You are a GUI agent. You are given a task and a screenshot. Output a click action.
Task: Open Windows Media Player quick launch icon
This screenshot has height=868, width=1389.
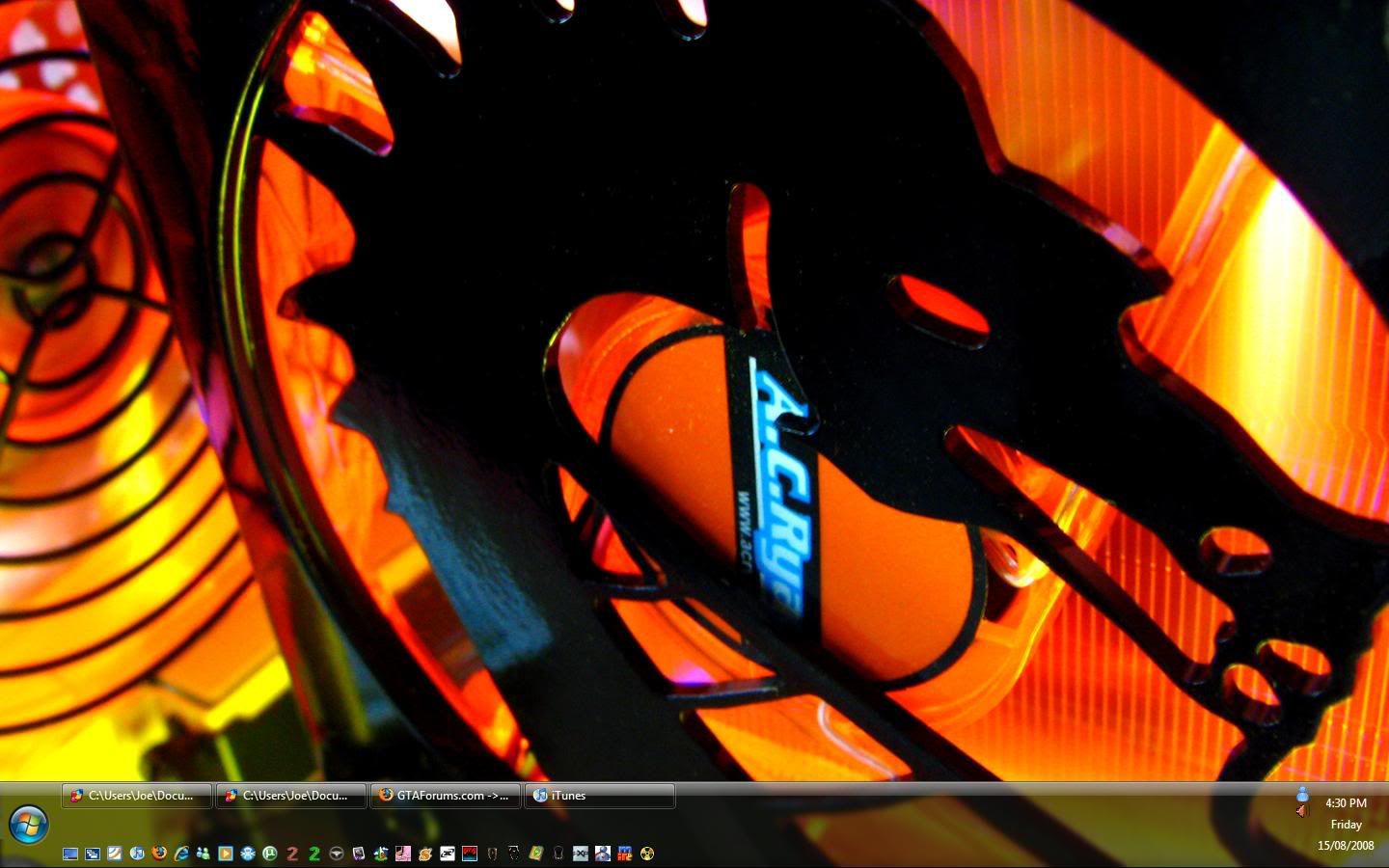[225, 854]
